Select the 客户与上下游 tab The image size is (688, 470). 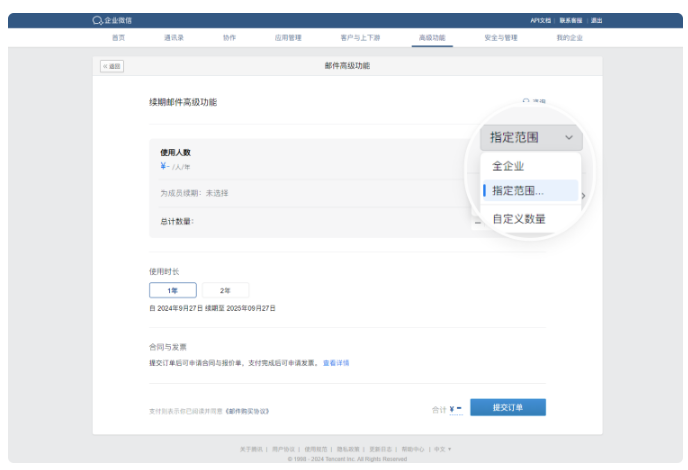(x=357, y=37)
